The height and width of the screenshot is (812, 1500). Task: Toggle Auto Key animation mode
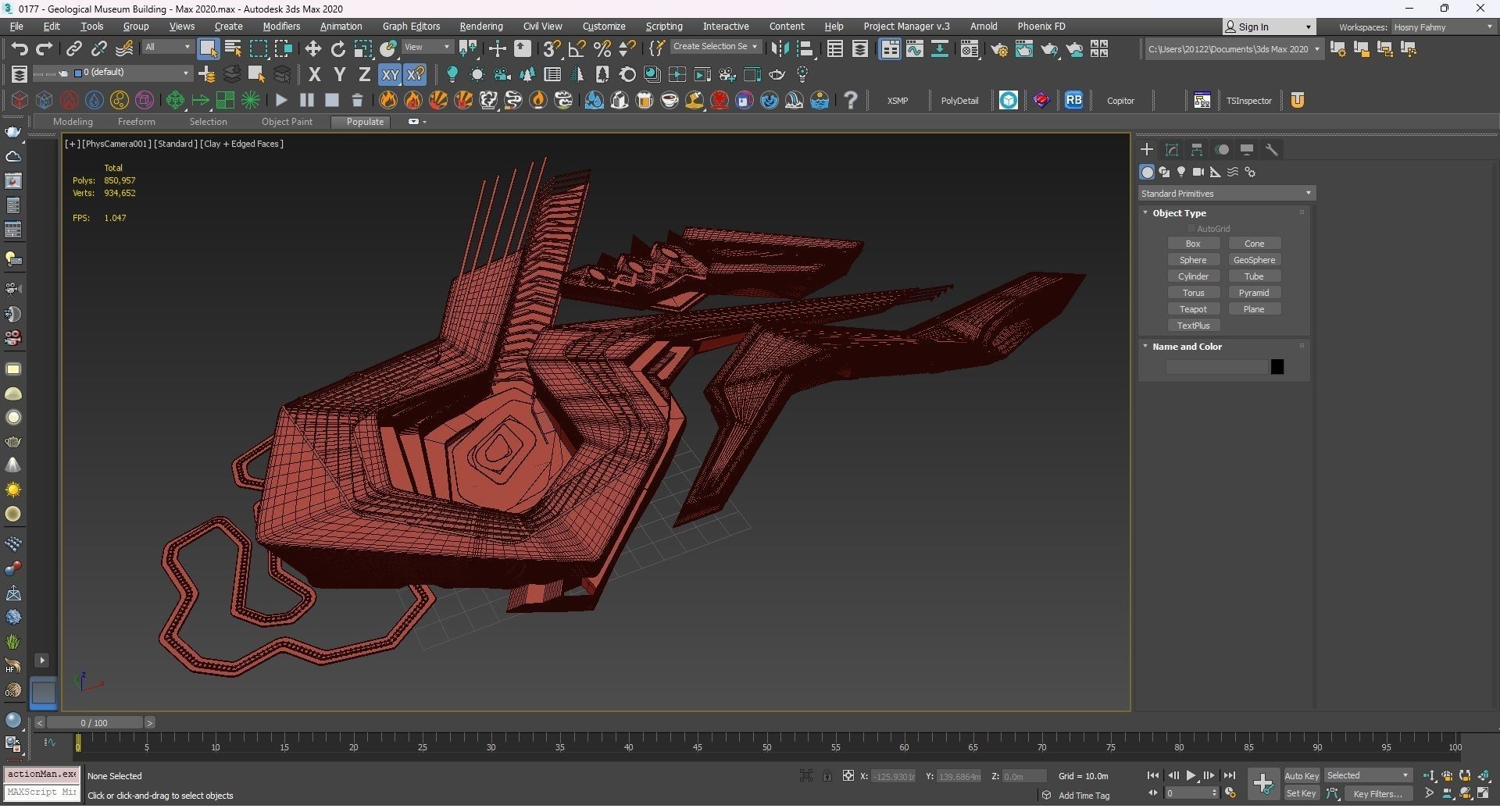[1301, 776]
